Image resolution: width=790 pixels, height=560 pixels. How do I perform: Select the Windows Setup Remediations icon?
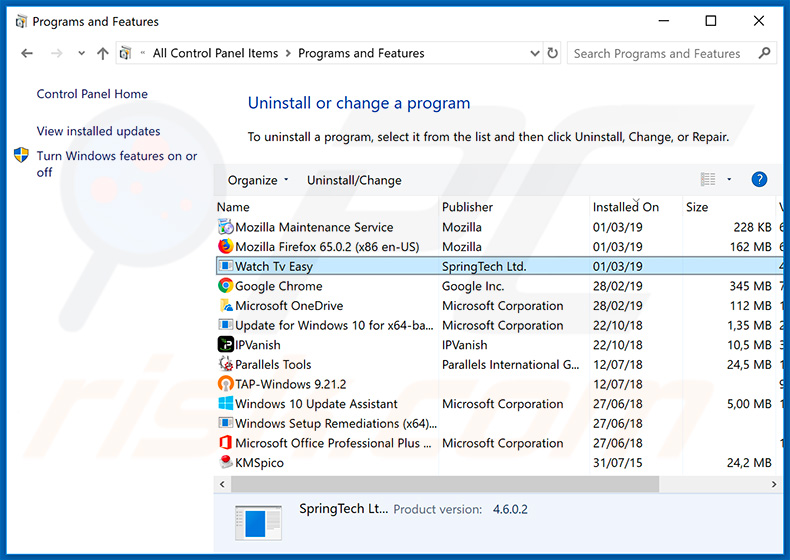[x=226, y=423]
